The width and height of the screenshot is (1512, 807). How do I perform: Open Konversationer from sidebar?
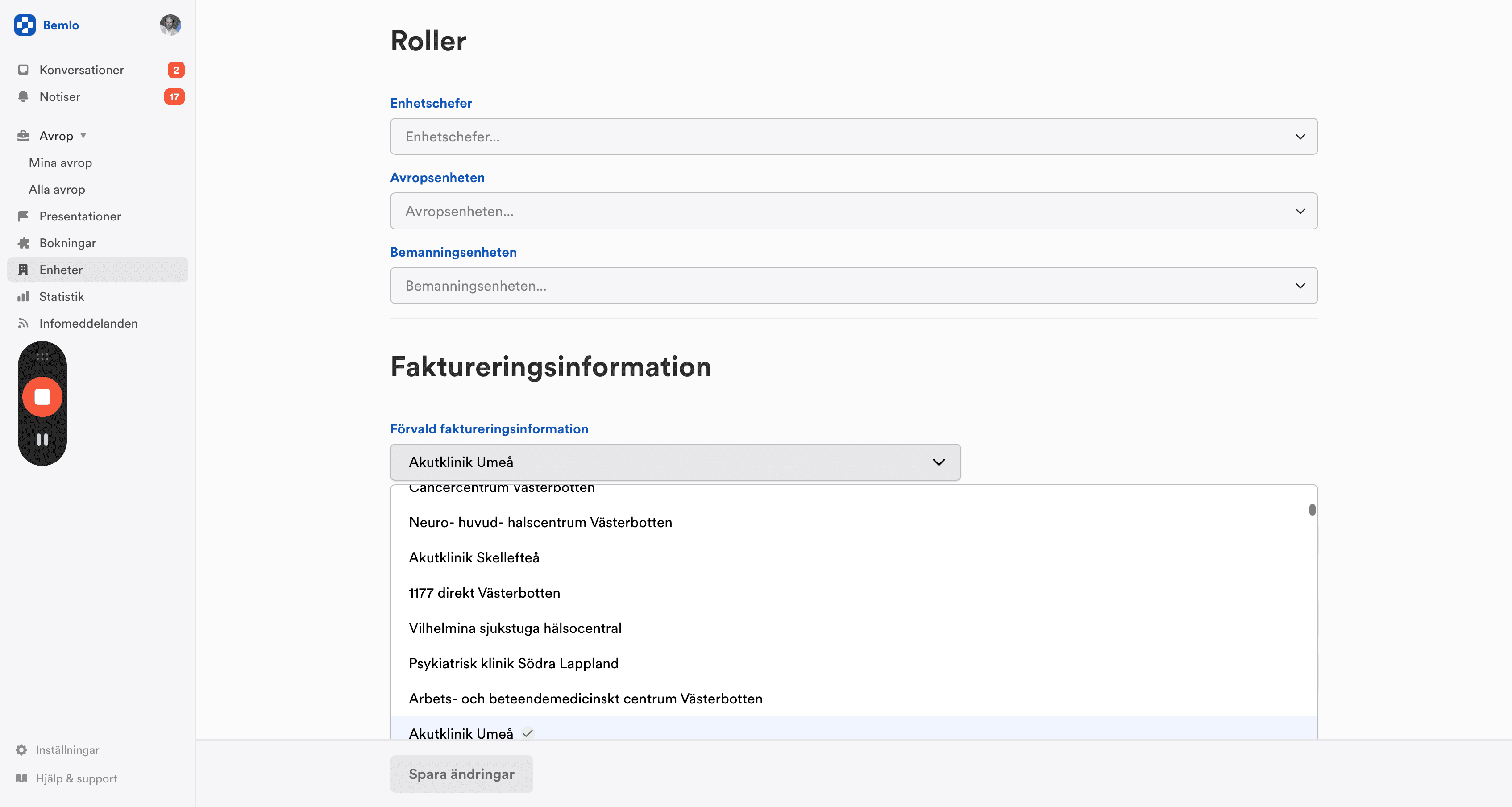click(x=82, y=70)
